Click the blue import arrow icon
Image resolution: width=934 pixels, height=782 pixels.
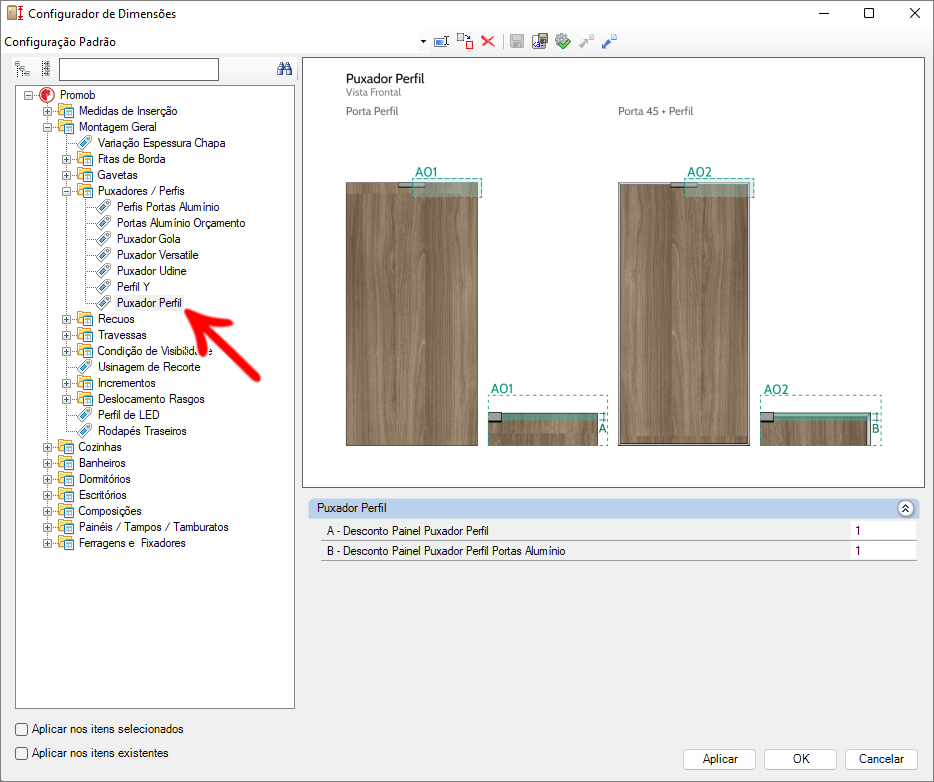(x=609, y=41)
